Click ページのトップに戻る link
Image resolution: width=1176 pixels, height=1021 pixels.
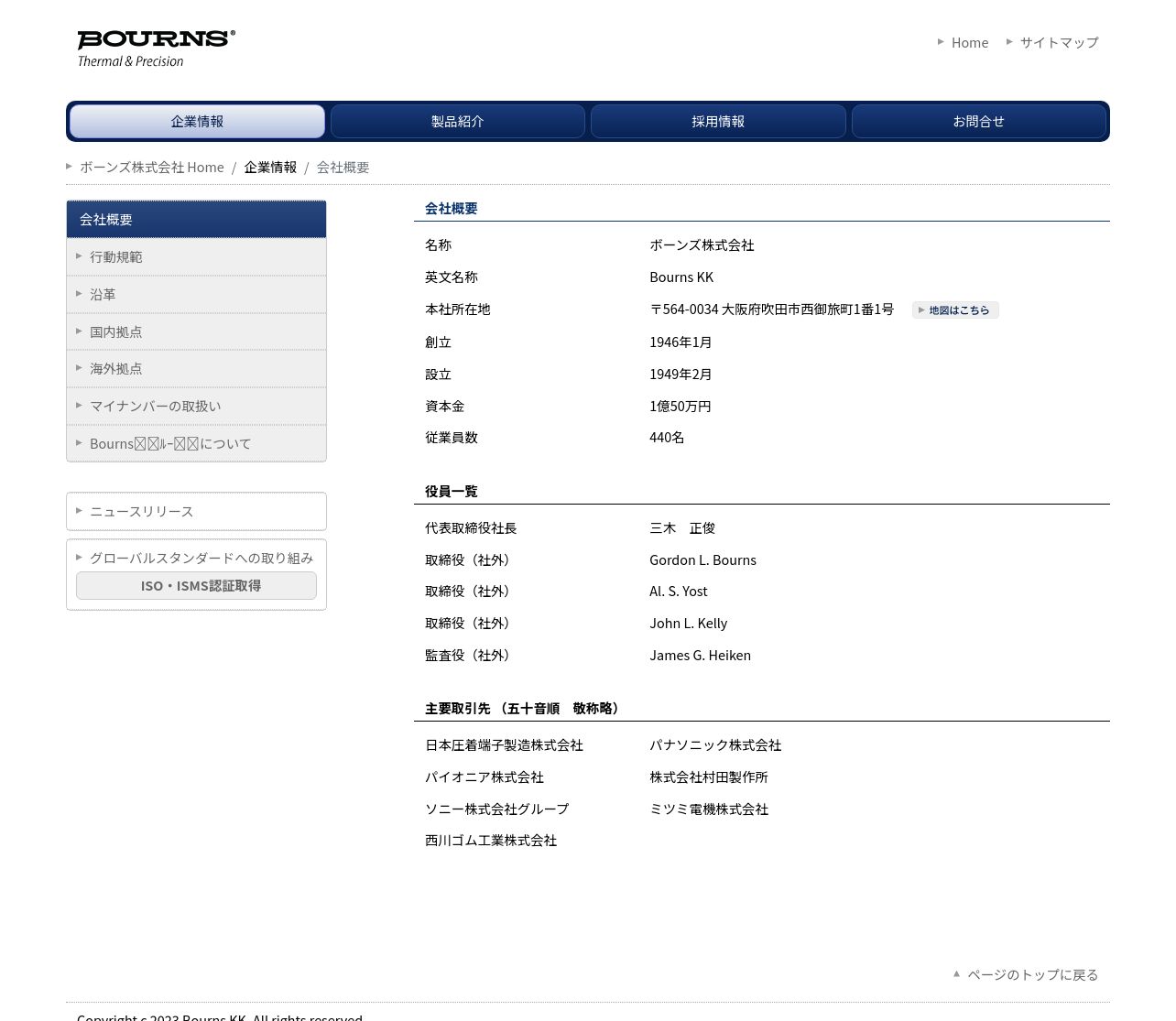coord(1032,975)
